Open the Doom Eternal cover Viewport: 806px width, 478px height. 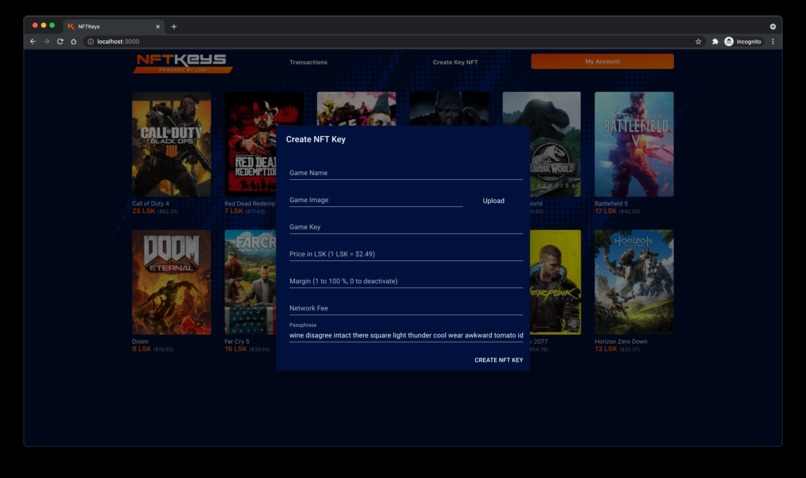tap(172, 282)
